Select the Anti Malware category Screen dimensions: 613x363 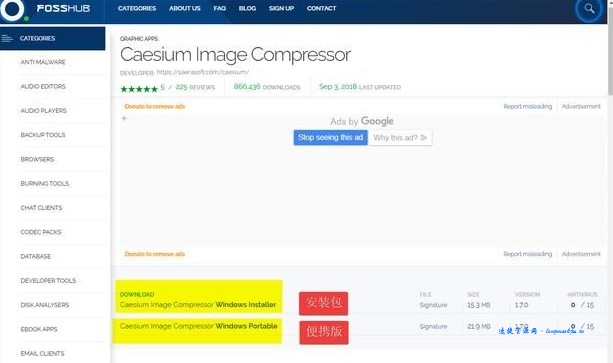(43, 62)
